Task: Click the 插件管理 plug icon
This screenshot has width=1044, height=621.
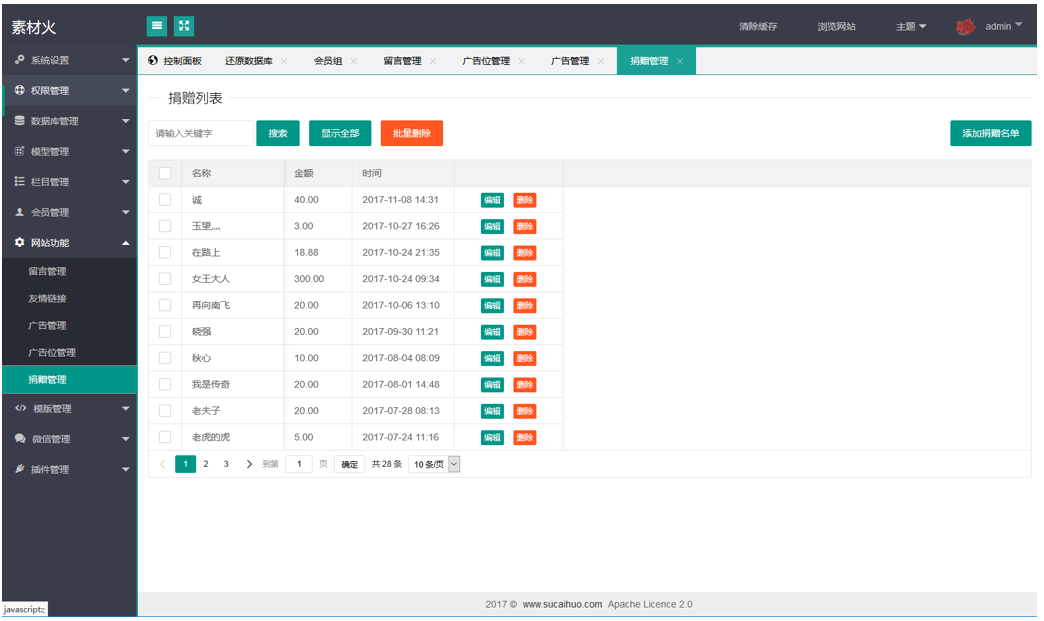Action: click(19, 469)
